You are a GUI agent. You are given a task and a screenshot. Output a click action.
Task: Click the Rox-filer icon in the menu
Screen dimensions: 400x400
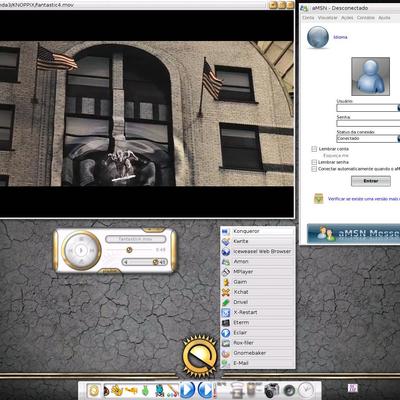pos(226,343)
